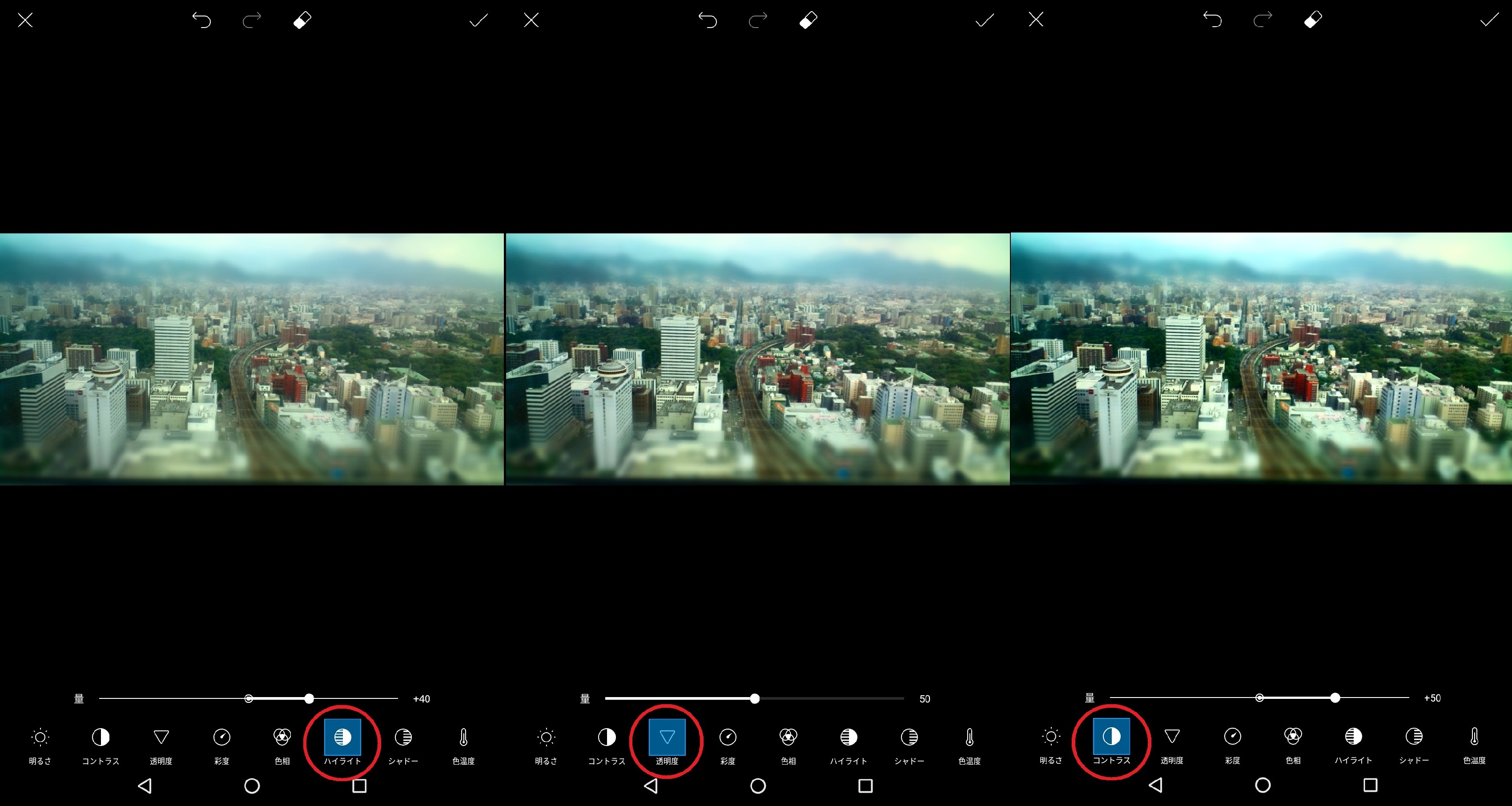Select ハイライト icon in the right screenshot
The width and height of the screenshot is (1512, 806).
tap(1353, 737)
